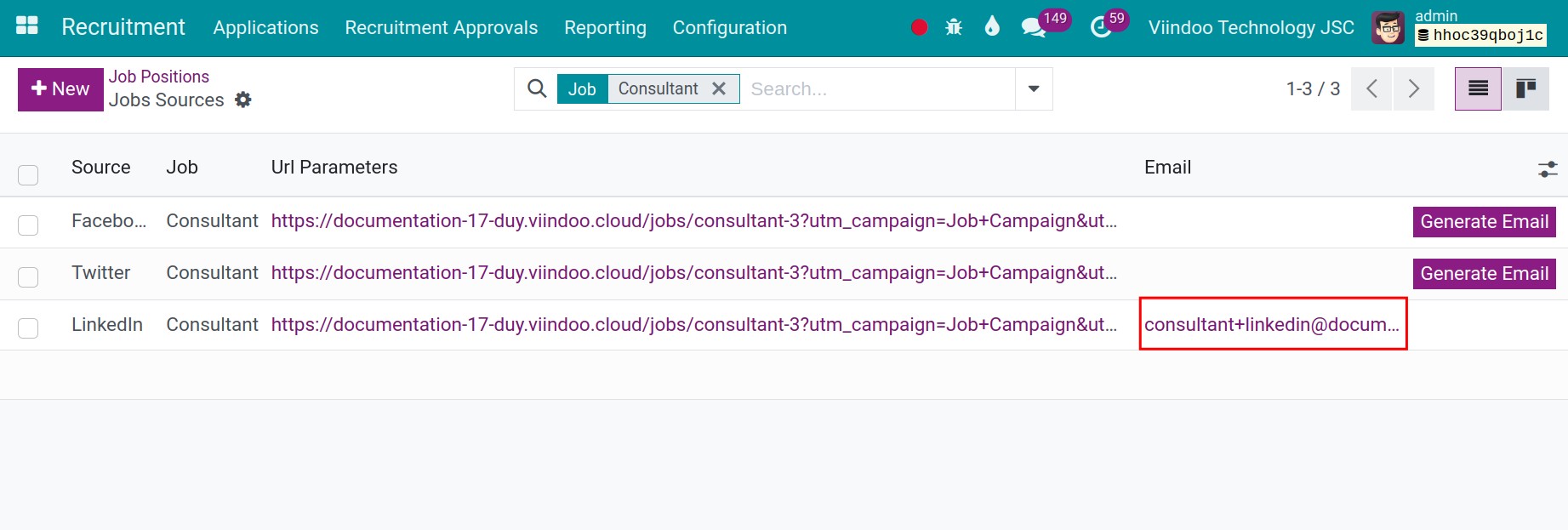This screenshot has height=530, width=1568.
Task: Click the search magnifier icon
Action: pyautogui.click(x=537, y=88)
